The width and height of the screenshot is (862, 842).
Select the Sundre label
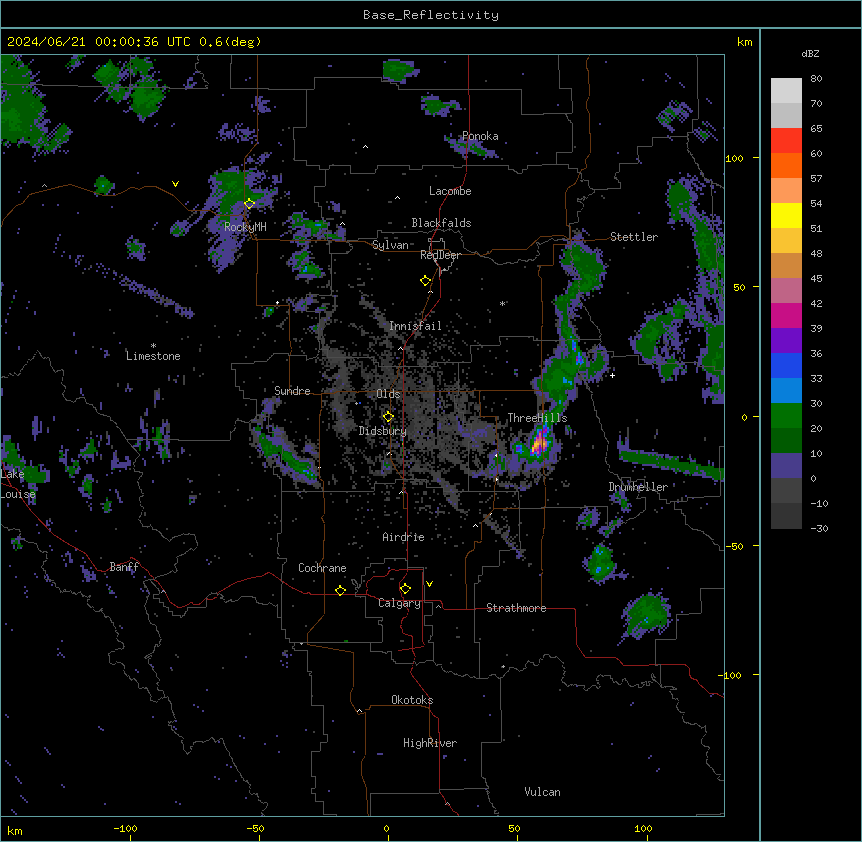pos(292,391)
